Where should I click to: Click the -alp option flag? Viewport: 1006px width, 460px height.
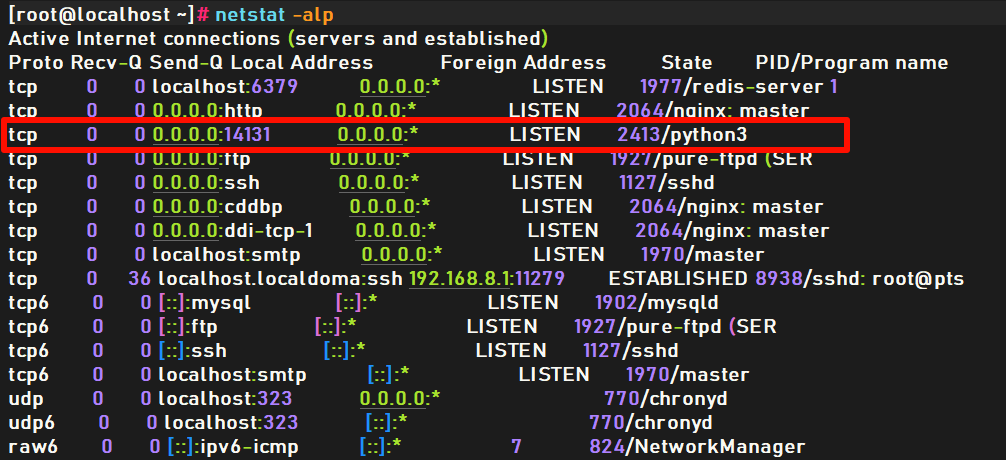(314, 14)
